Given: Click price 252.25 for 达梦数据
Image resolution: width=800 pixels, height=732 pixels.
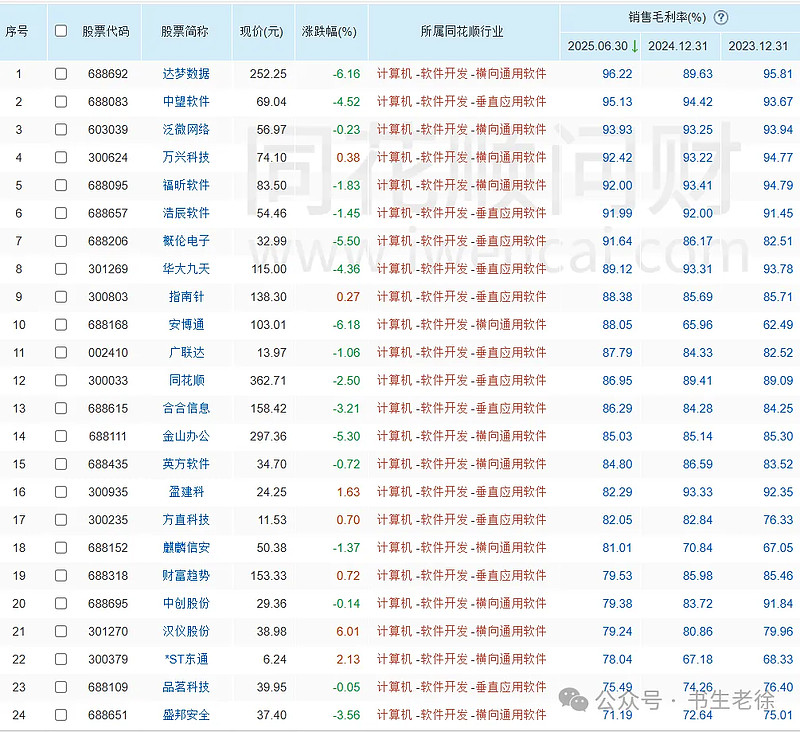Looking at the screenshot, I should [x=268, y=74].
